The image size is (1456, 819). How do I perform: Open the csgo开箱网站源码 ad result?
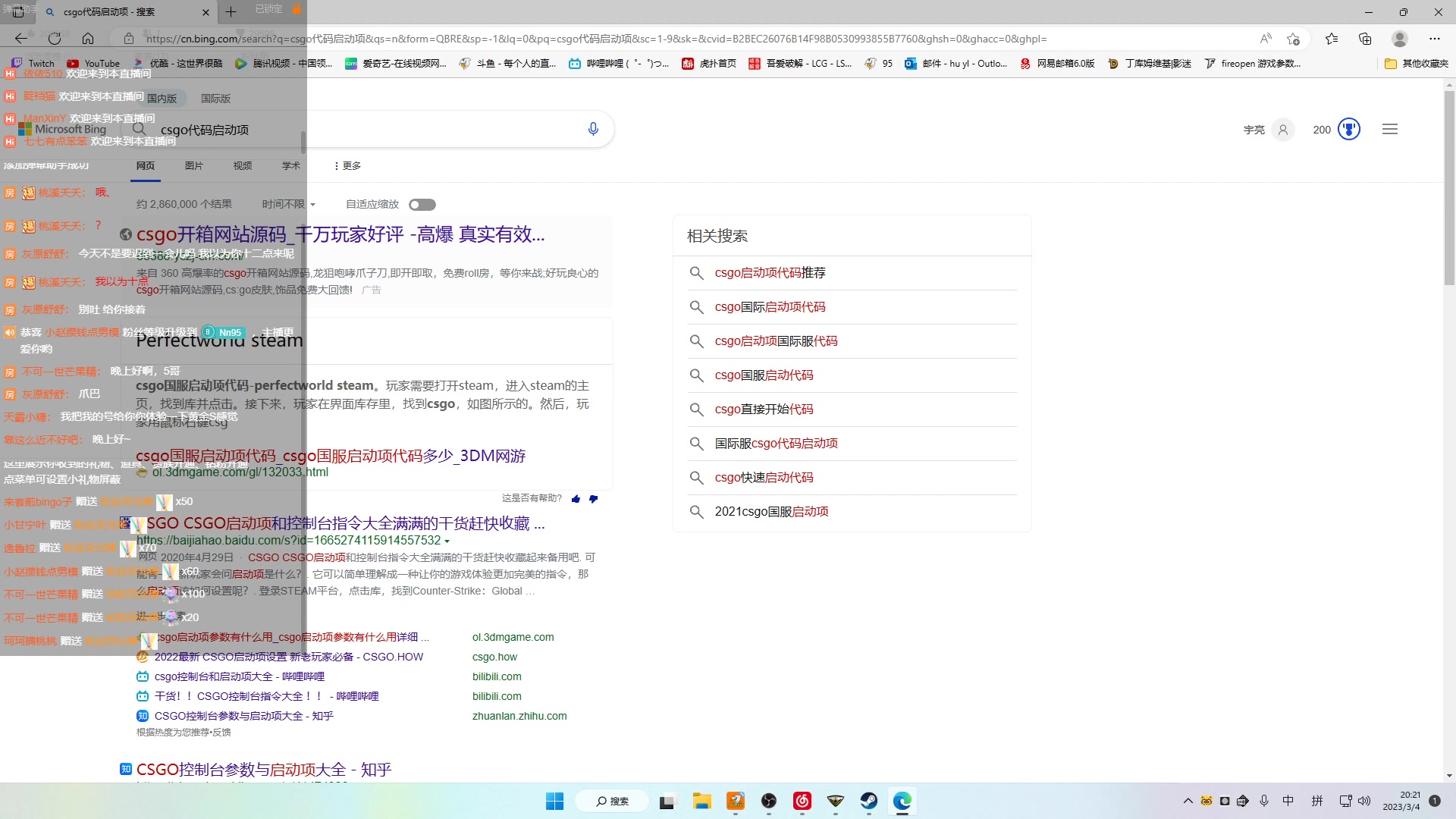(340, 234)
